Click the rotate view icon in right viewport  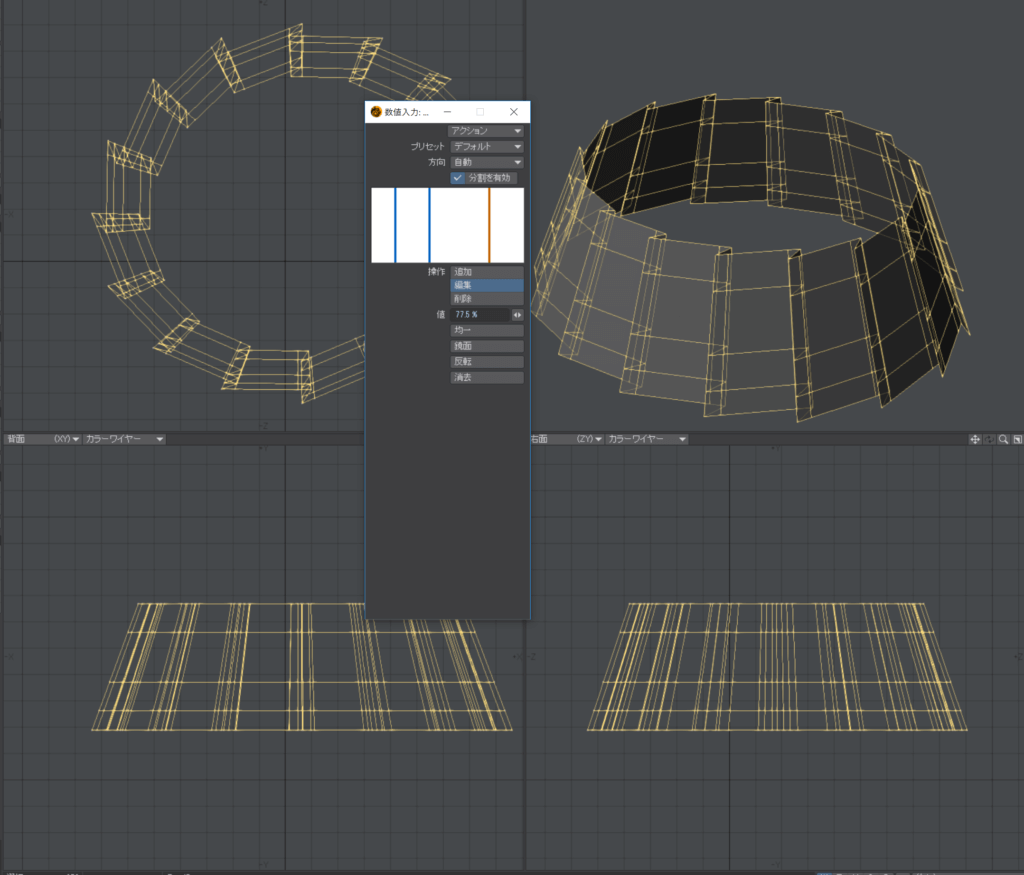(x=989, y=439)
